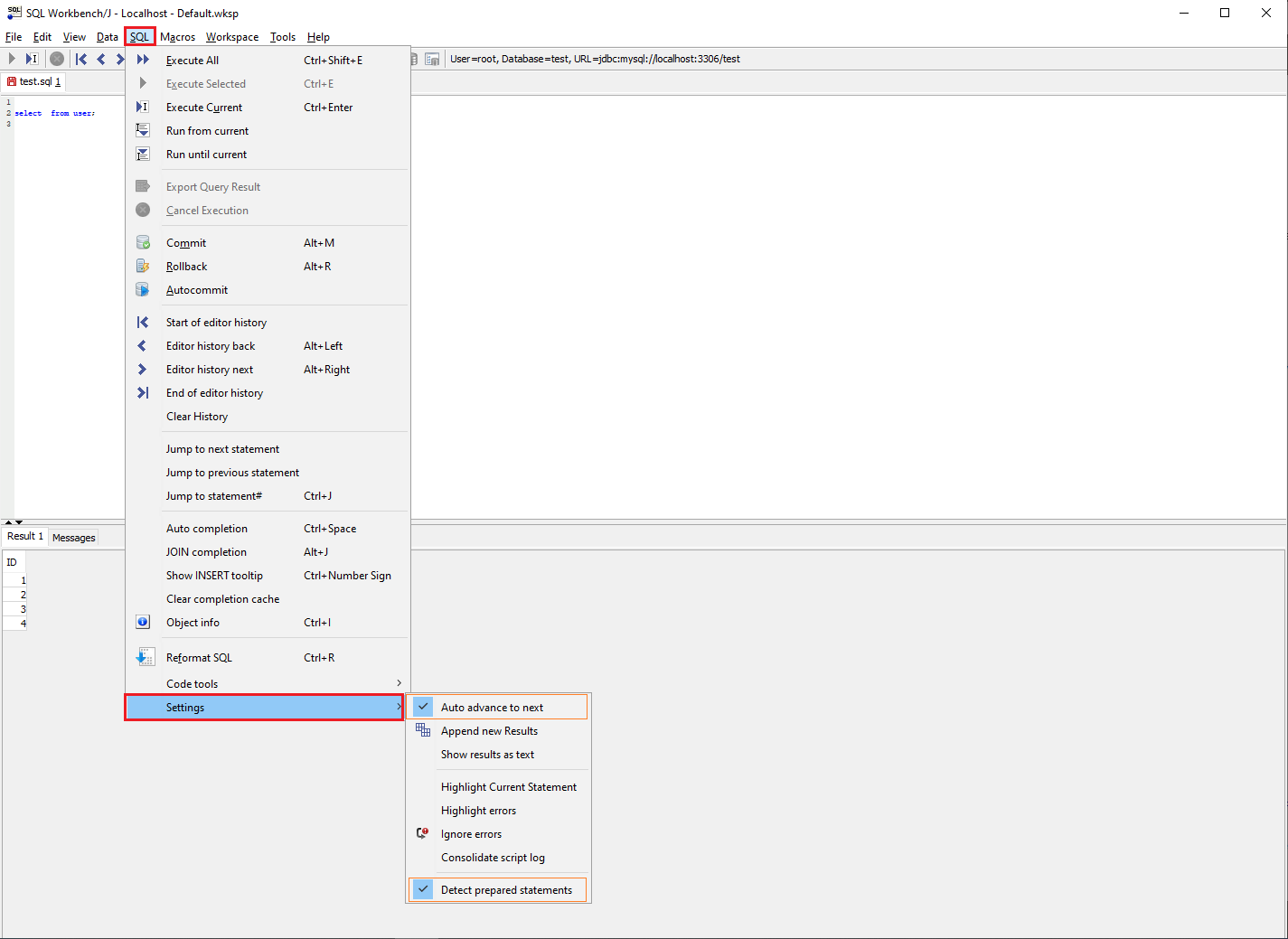Choose Show INSERT tooltip entry
Viewport: 1288px width, 939px height.
coord(268,575)
